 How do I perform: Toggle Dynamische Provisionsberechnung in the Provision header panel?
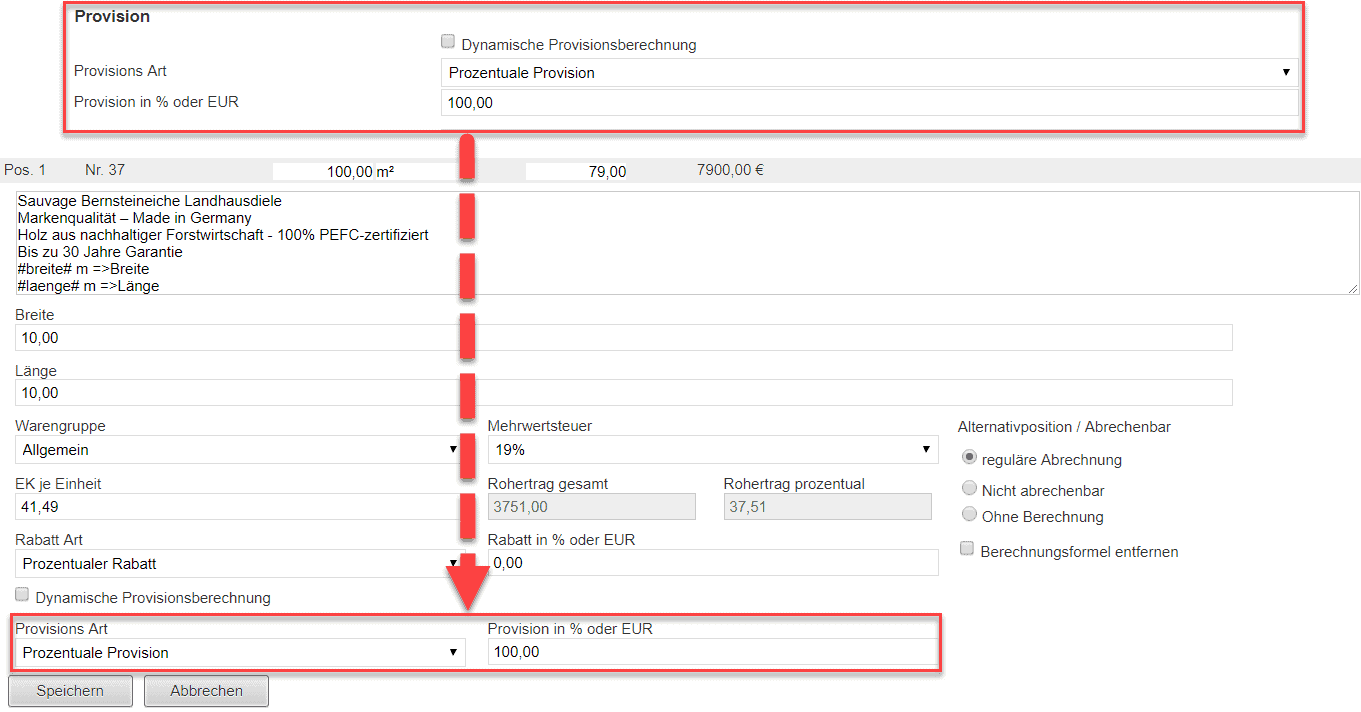pyautogui.click(x=448, y=43)
